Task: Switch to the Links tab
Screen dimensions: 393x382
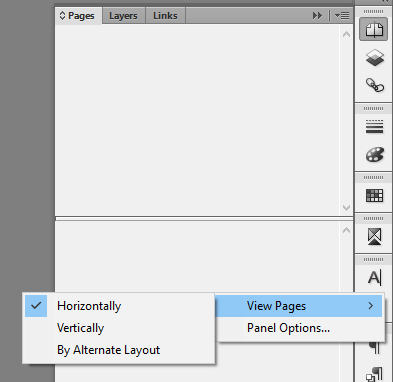Action: tap(165, 16)
